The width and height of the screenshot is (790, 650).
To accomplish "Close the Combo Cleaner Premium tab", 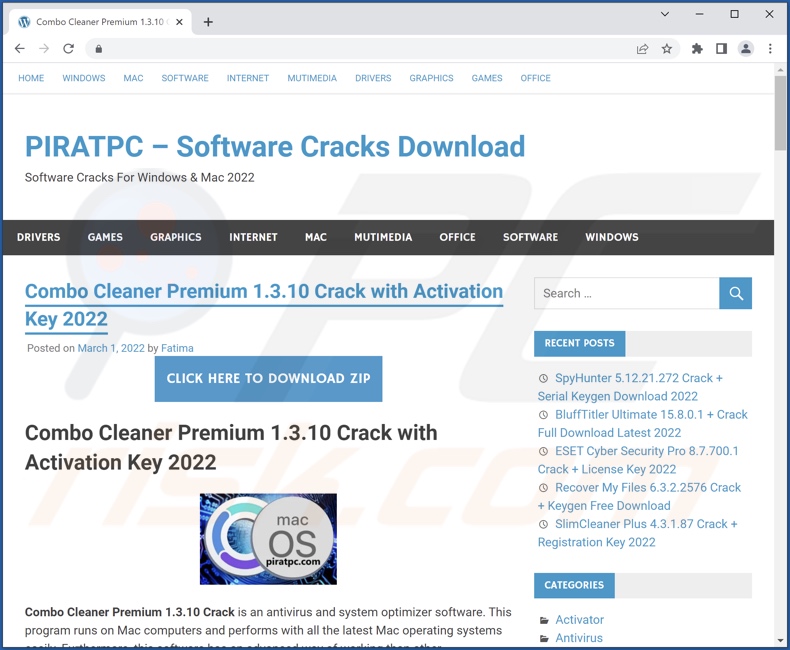I will tap(179, 22).
